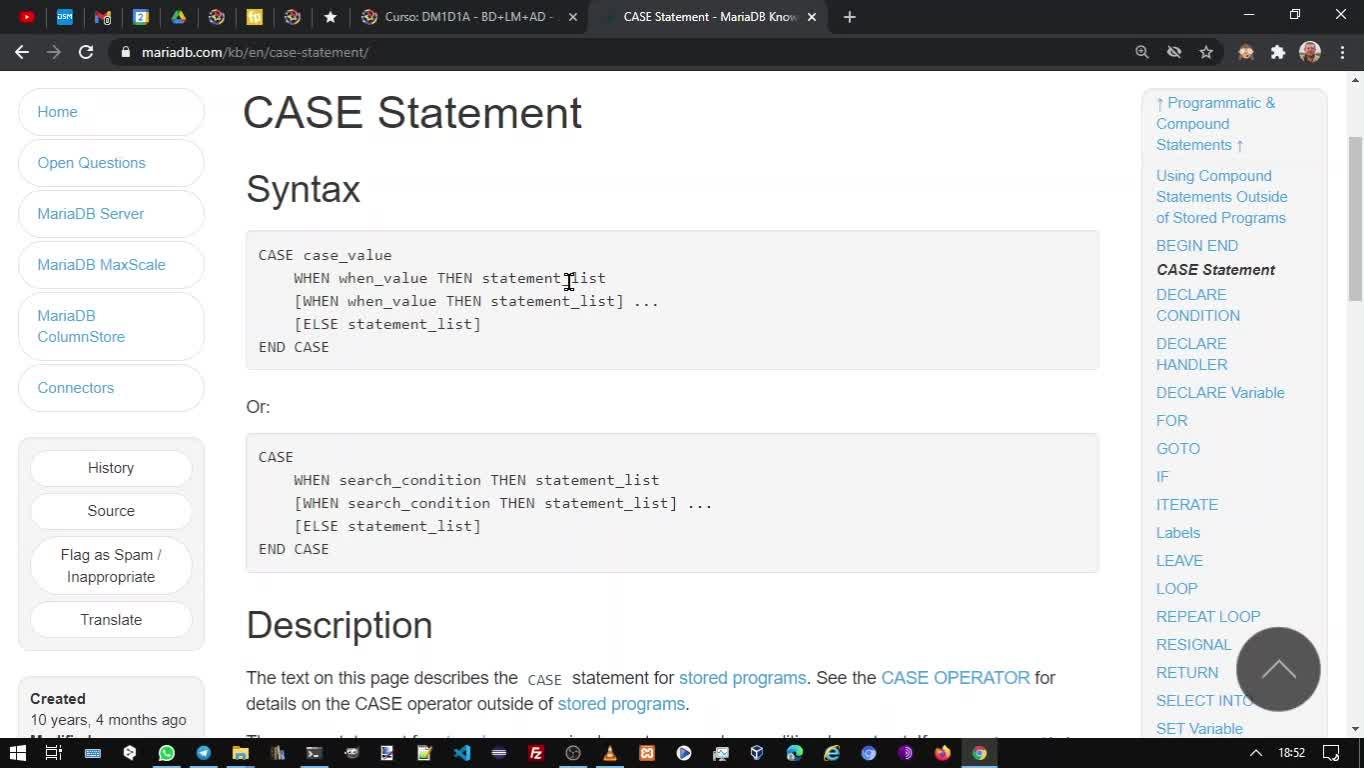Image resolution: width=1364 pixels, height=768 pixels.
Task: Show hidden system tray icons
Action: (1256, 753)
